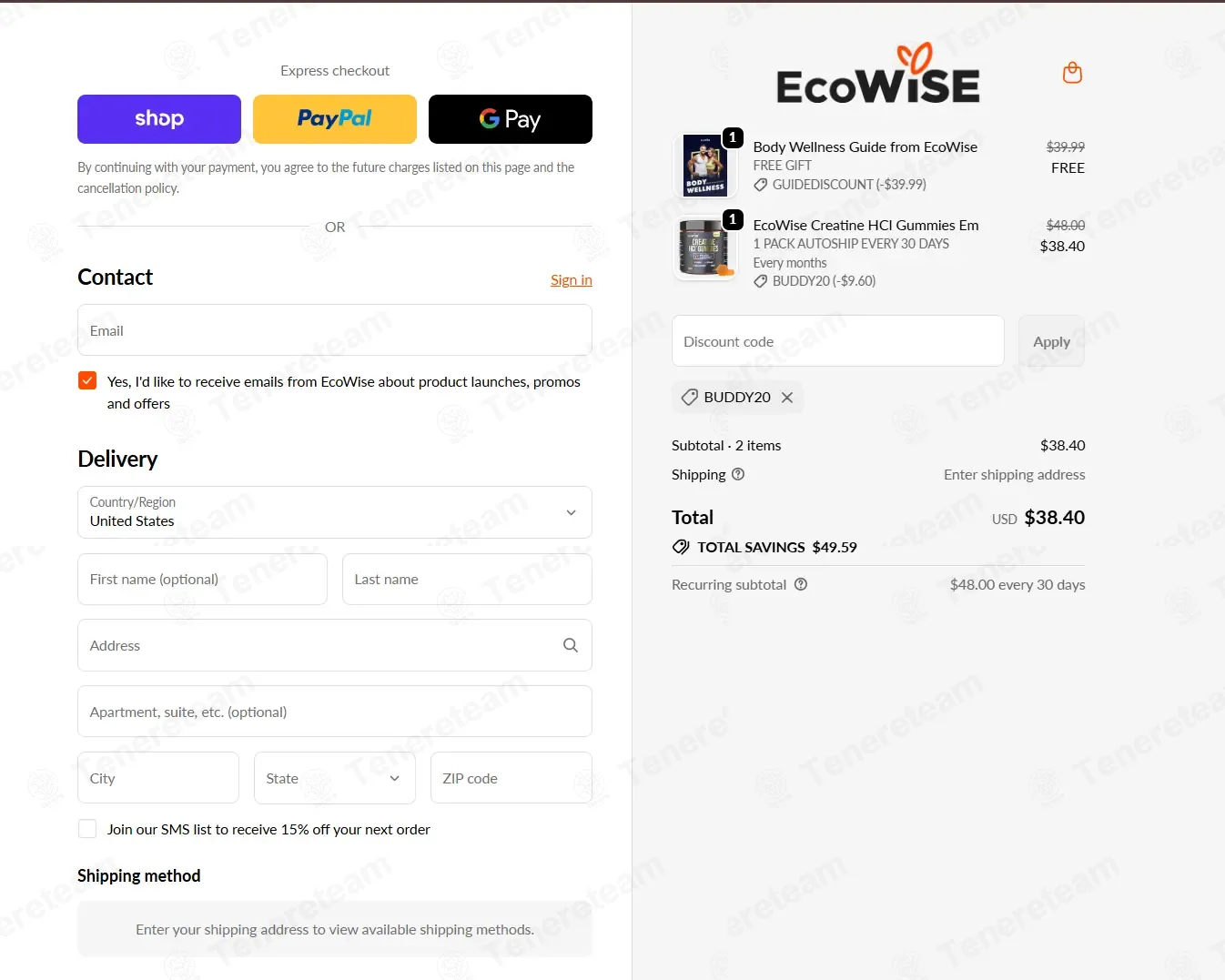Select the Google Pay button
Image resolution: width=1225 pixels, height=980 pixels.
pos(511,119)
